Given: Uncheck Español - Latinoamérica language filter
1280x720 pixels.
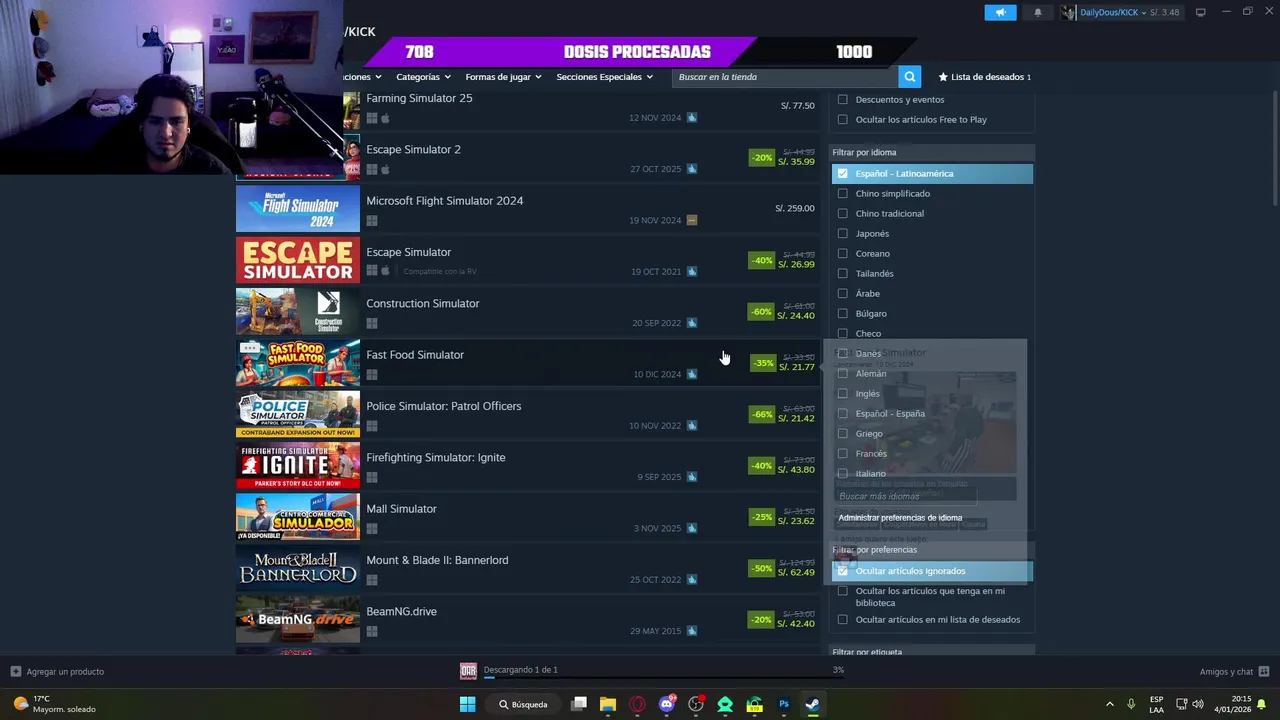Looking at the screenshot, I should pyautogui.click(x=842, y=174).
